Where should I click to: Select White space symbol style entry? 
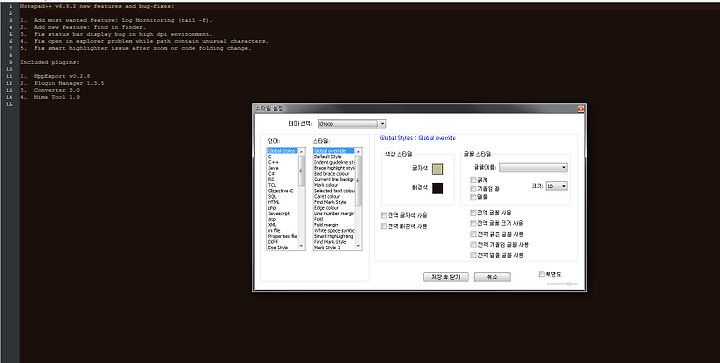334,230
